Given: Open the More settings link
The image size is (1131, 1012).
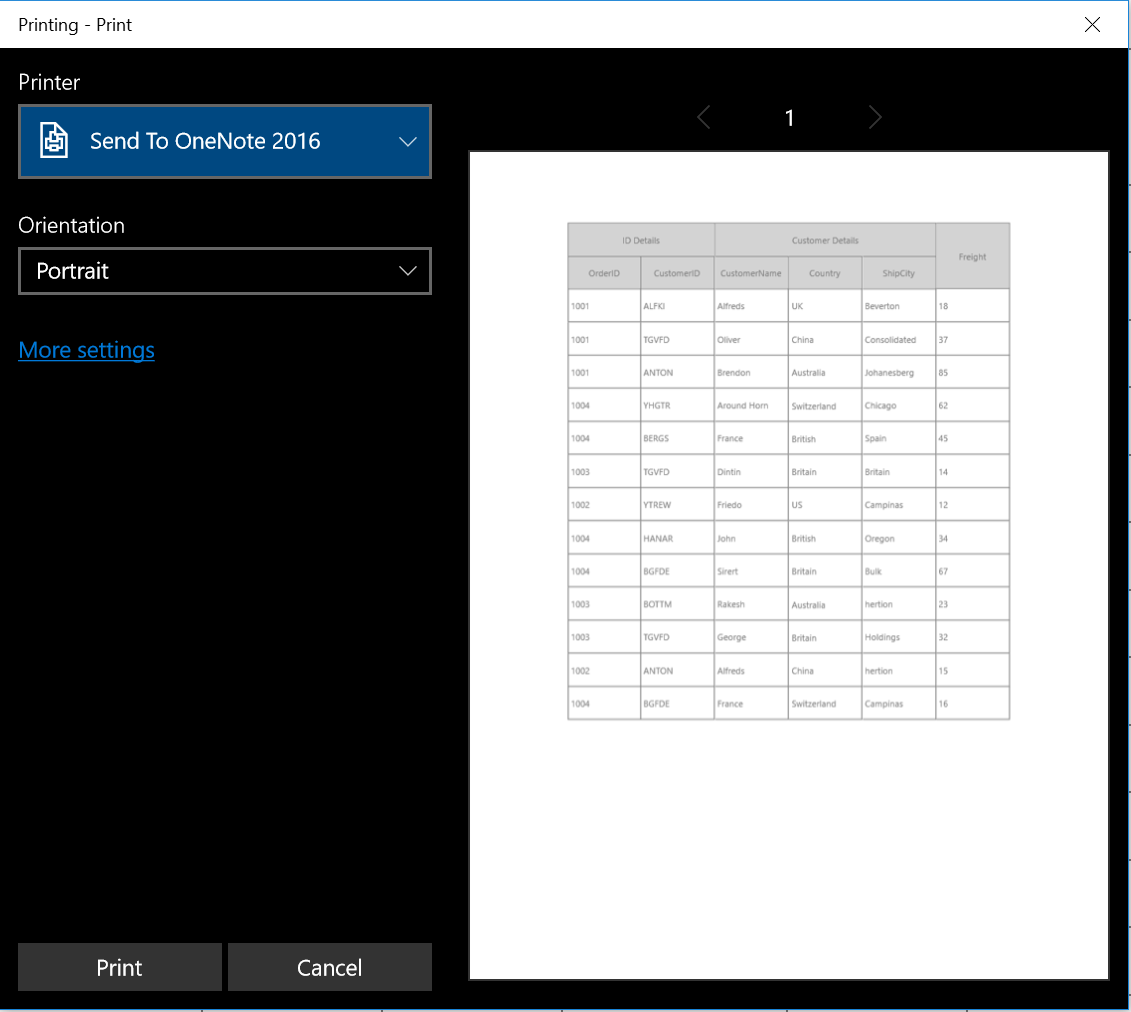Looking at the screenshot, I should (87, 350).
